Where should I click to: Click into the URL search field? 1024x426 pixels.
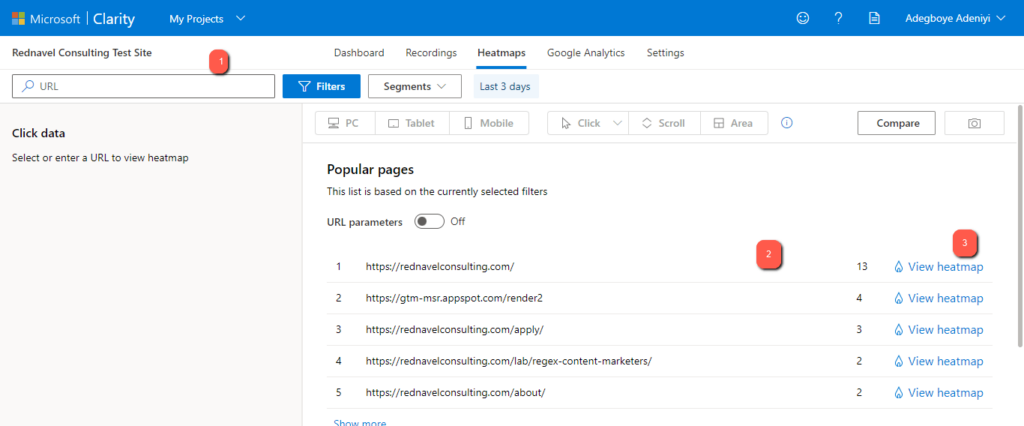click(x=144, y=86)
